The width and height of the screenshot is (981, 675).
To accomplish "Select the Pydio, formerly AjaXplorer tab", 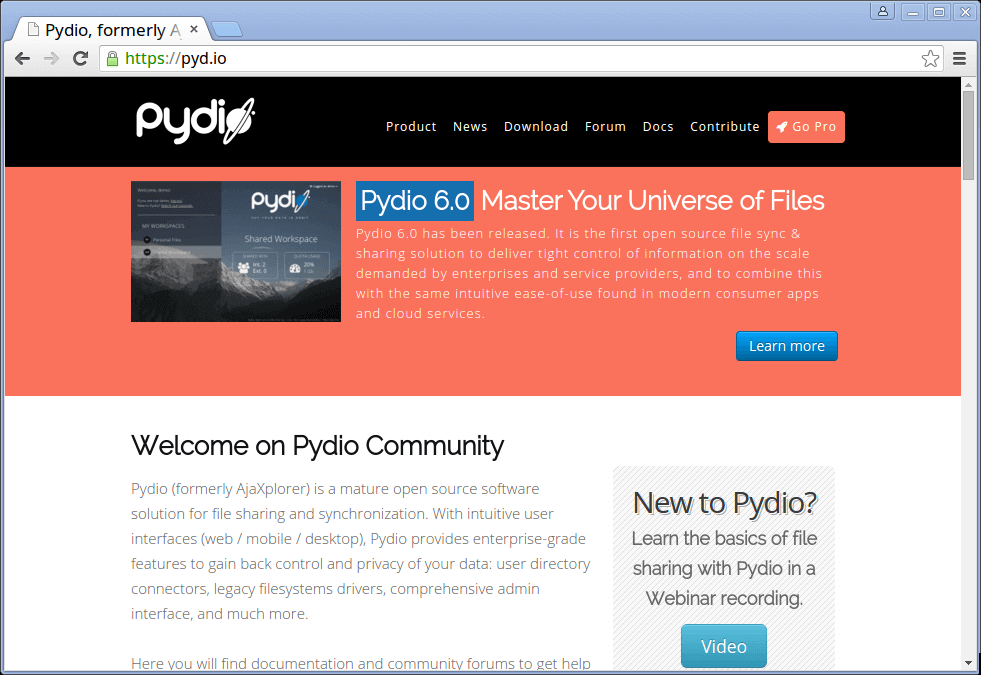I will pos(113,30).
